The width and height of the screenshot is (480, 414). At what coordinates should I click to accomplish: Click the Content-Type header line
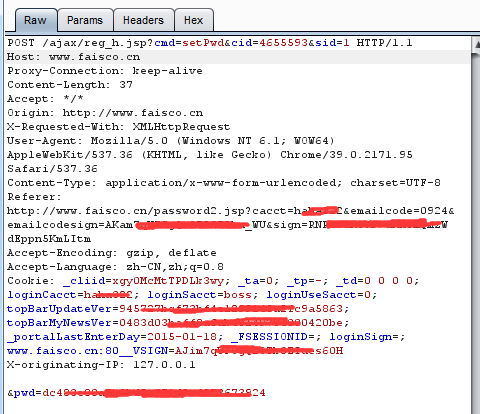(224, 183)
